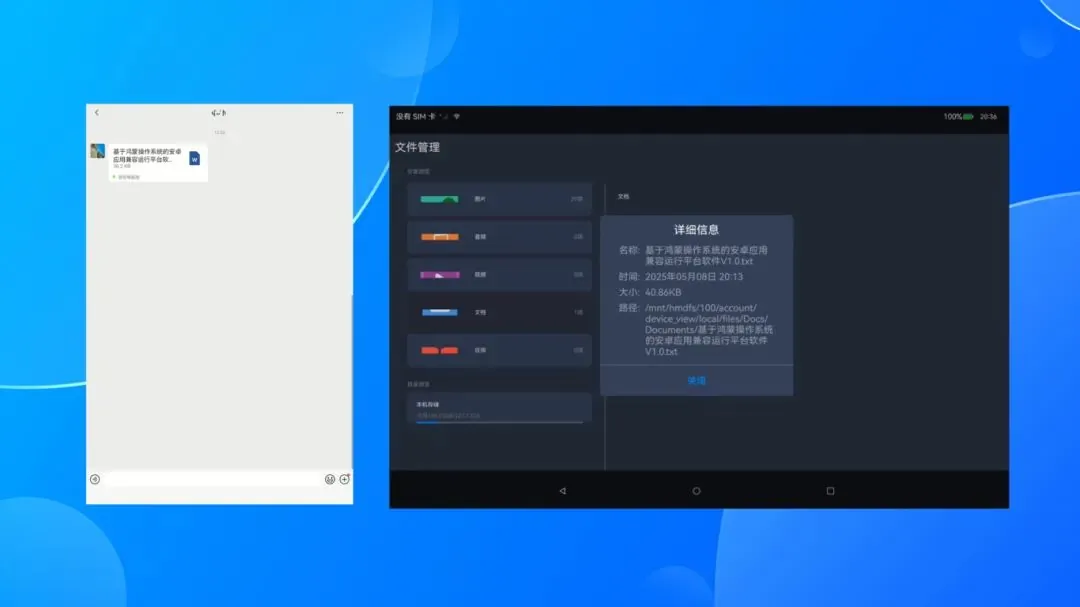Click the path starting /mnt/hmdfs/100/account/

[x=709, y=329]
